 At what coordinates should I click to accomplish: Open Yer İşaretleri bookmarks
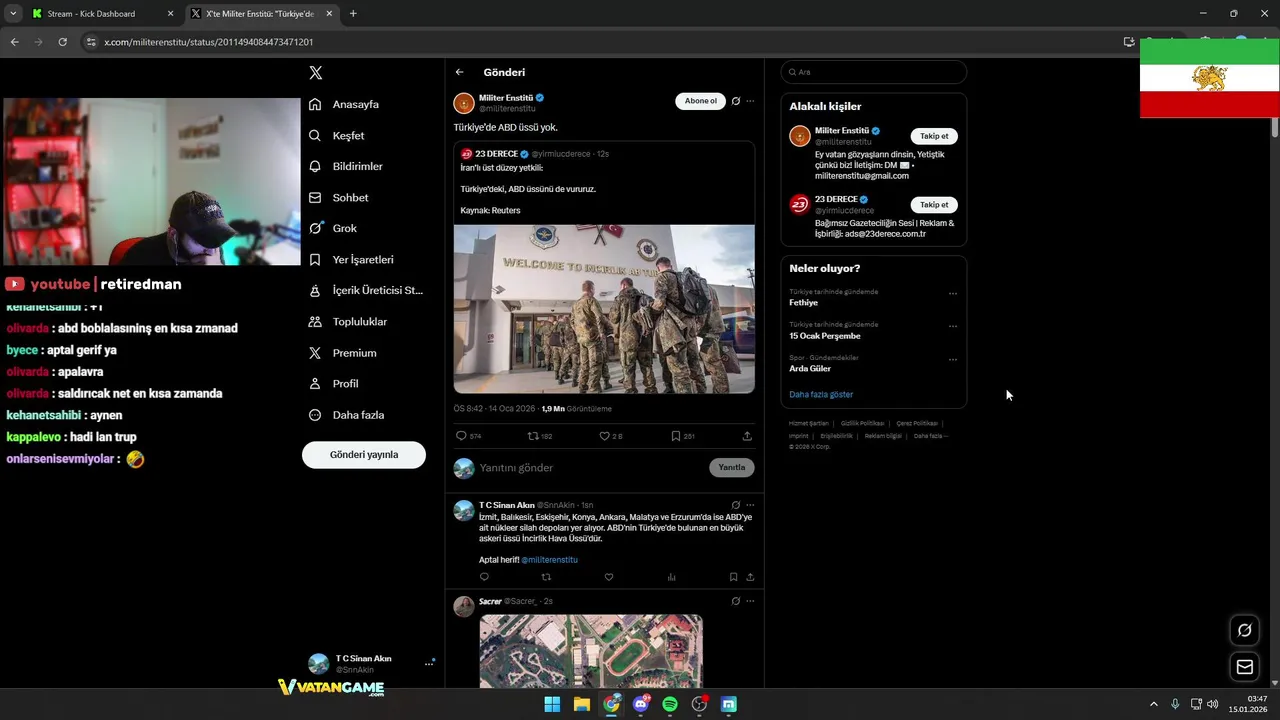pos(351,260)
